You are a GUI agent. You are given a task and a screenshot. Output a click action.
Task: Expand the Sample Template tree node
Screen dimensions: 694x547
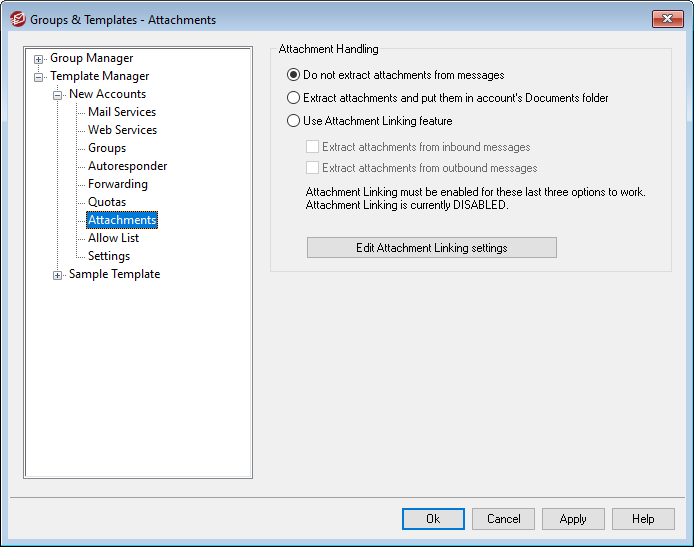coord(58,275)
